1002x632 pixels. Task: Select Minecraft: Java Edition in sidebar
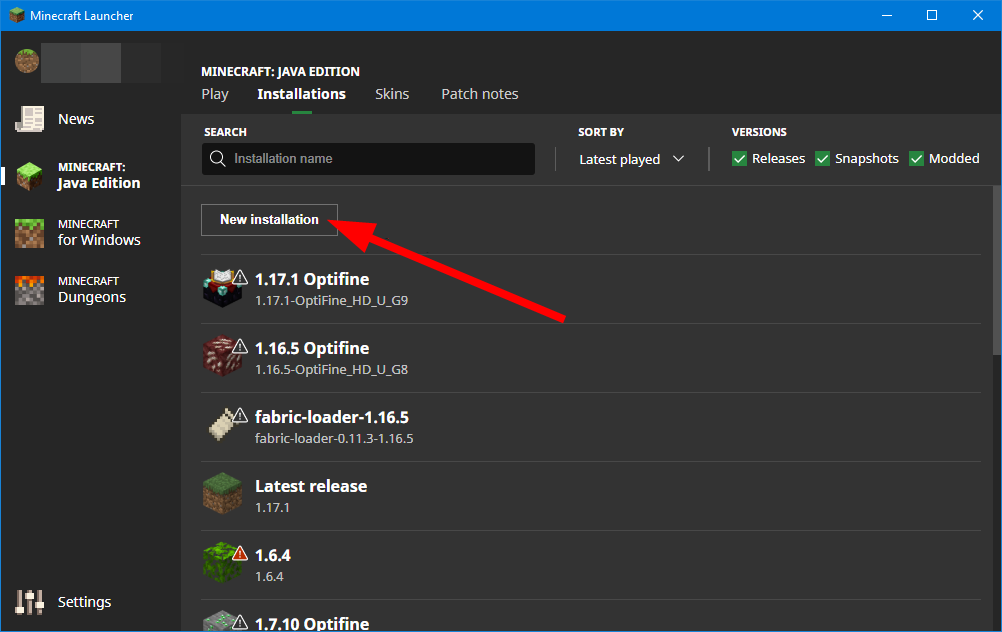99,176
